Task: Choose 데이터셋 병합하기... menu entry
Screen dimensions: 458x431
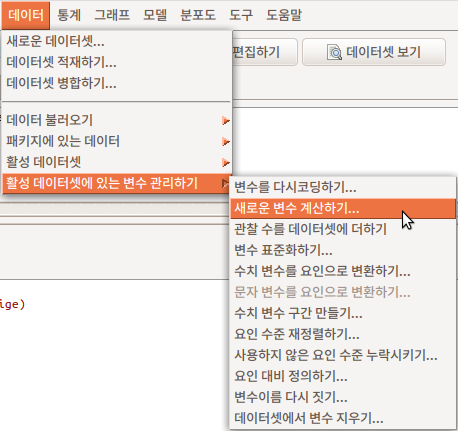Action: pos(117,83)
